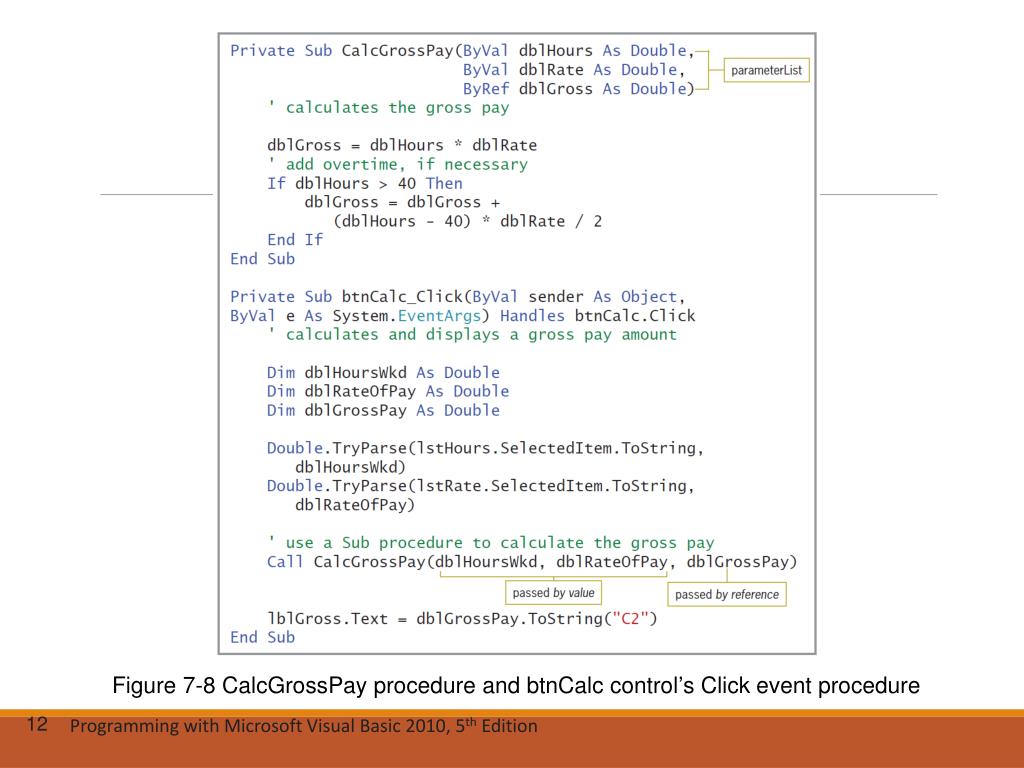Click the comment 'add overtime, if necessary'
Screen dimensions: 1024x768
pos(397,164)
